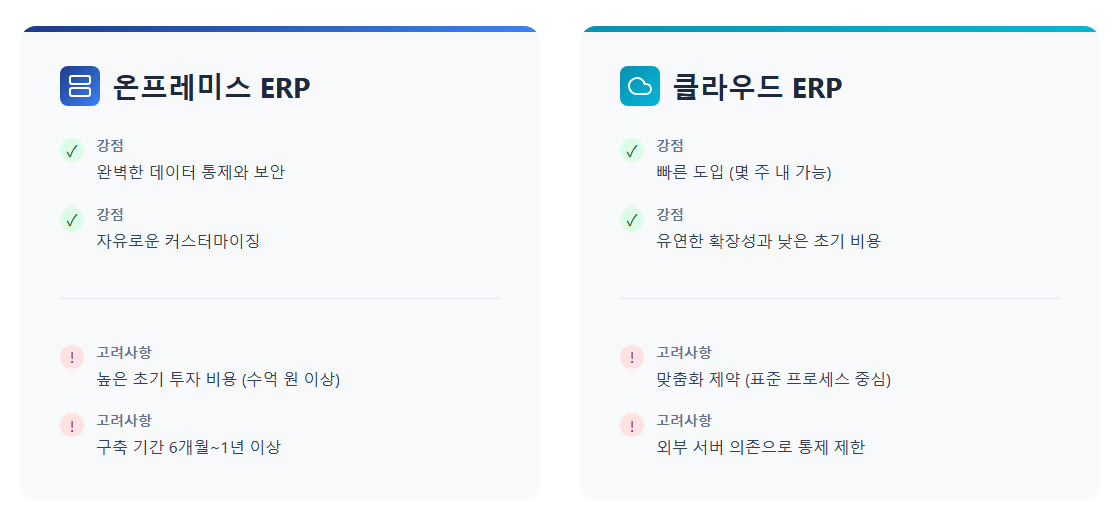
Task: Select the 유연한 확장성과 낮은 초기 비용 text
Action: coord(768,240)
